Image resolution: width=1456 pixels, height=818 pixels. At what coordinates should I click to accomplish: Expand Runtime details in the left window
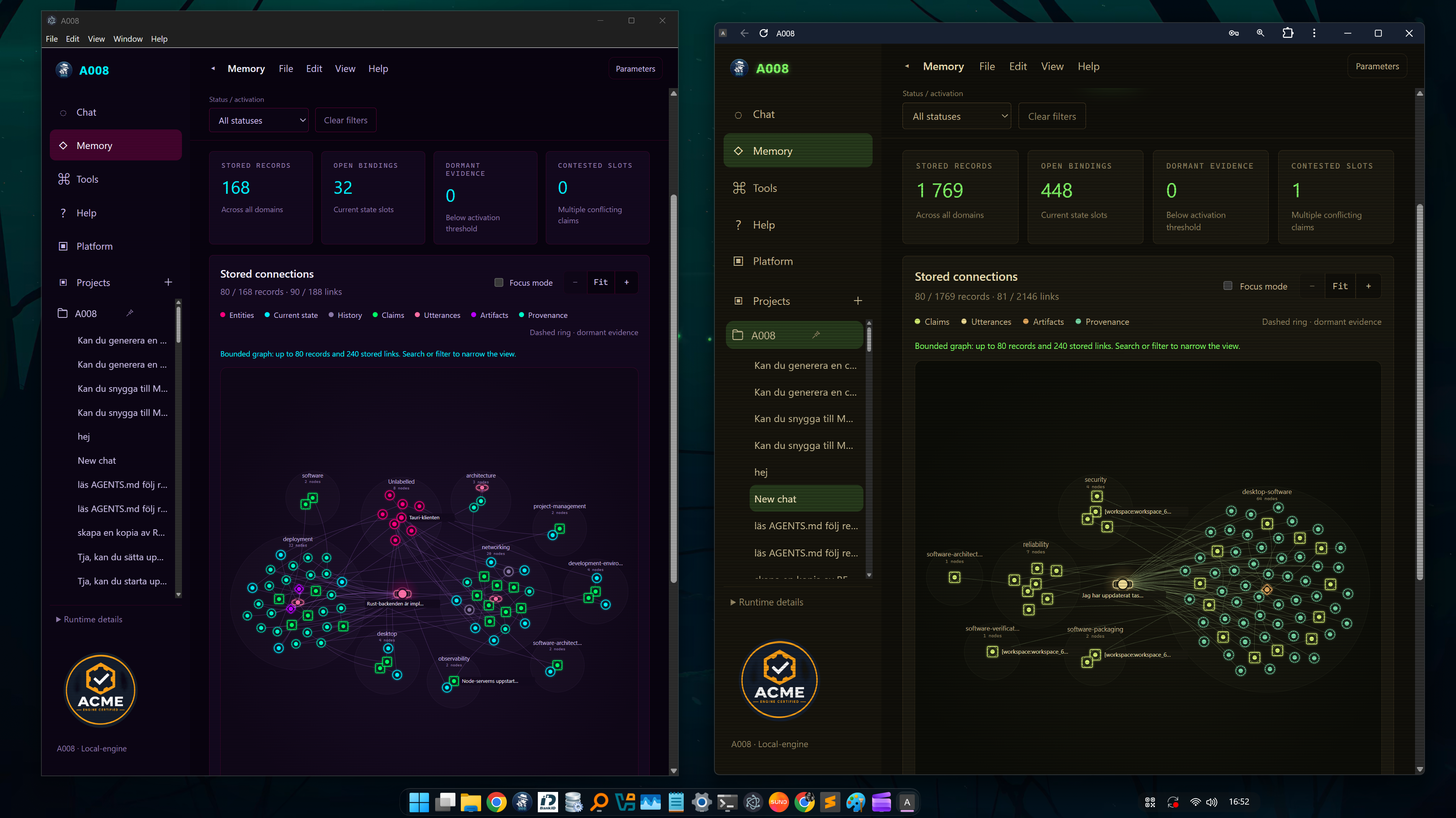point(89,619)
